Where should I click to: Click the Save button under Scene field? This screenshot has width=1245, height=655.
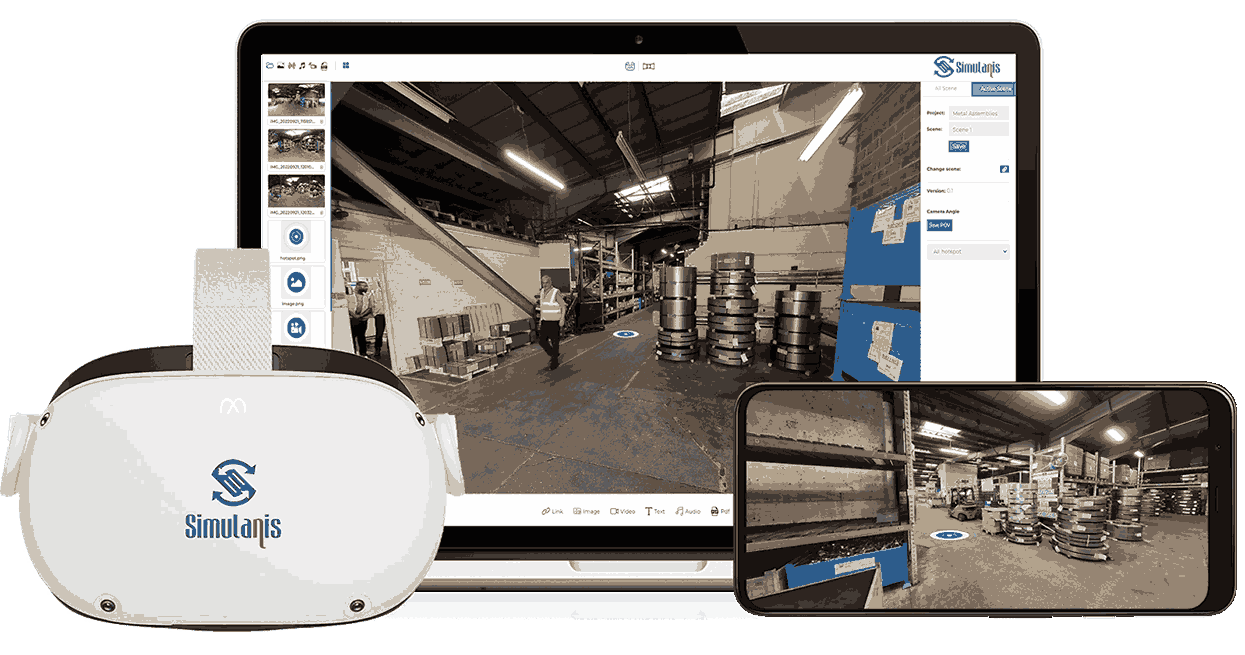coord(958,145)
